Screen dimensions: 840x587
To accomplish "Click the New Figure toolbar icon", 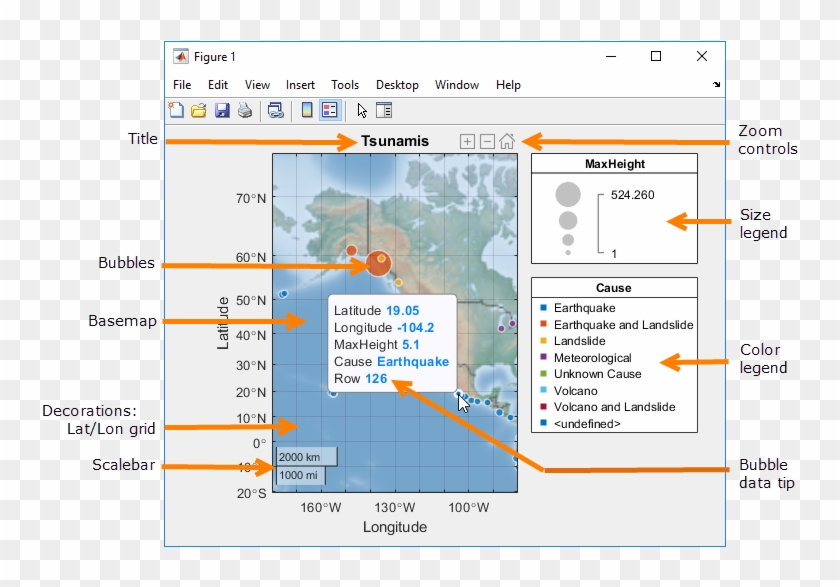I will click(177, 110).
